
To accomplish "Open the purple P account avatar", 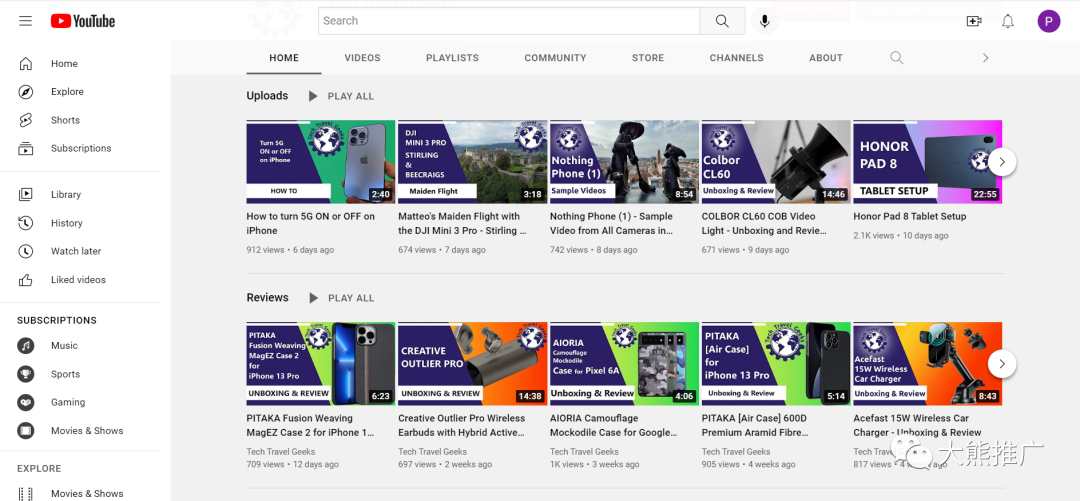I will coord(1048,21).
